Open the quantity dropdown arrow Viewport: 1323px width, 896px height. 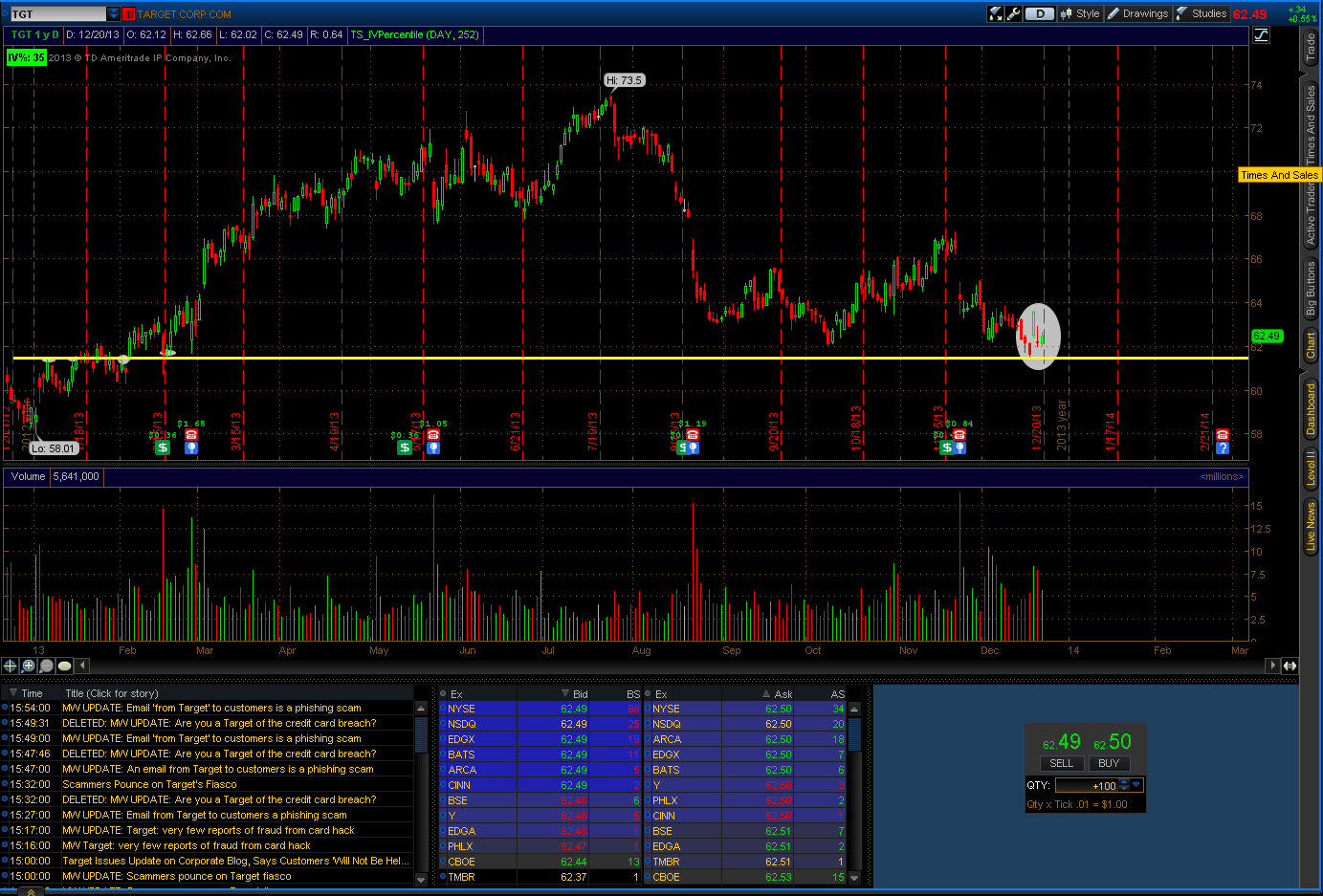click(1136, 785)
